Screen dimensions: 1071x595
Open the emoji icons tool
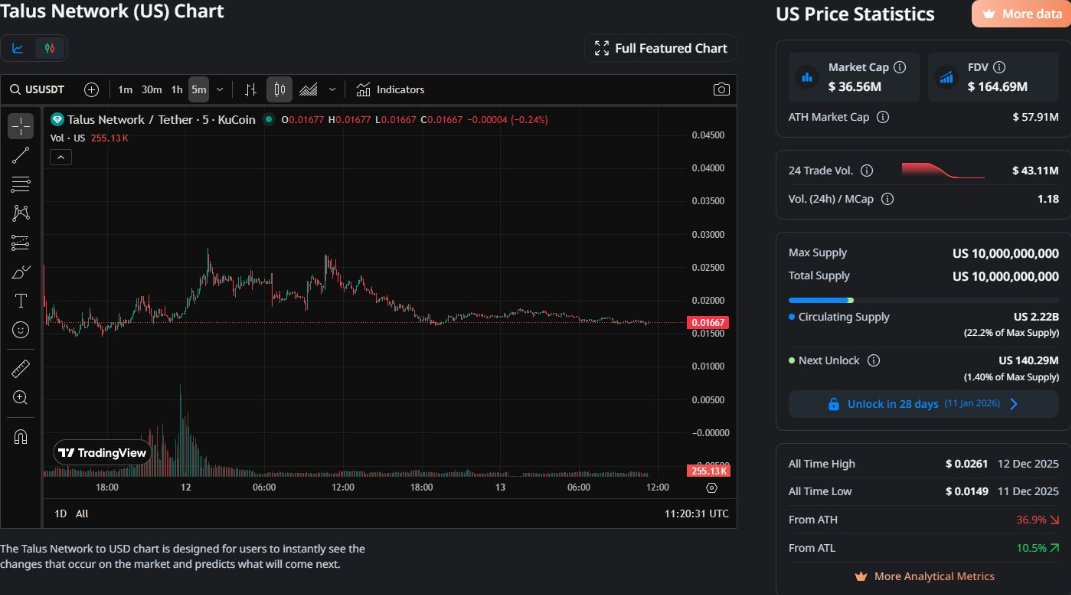coord(21,329)
